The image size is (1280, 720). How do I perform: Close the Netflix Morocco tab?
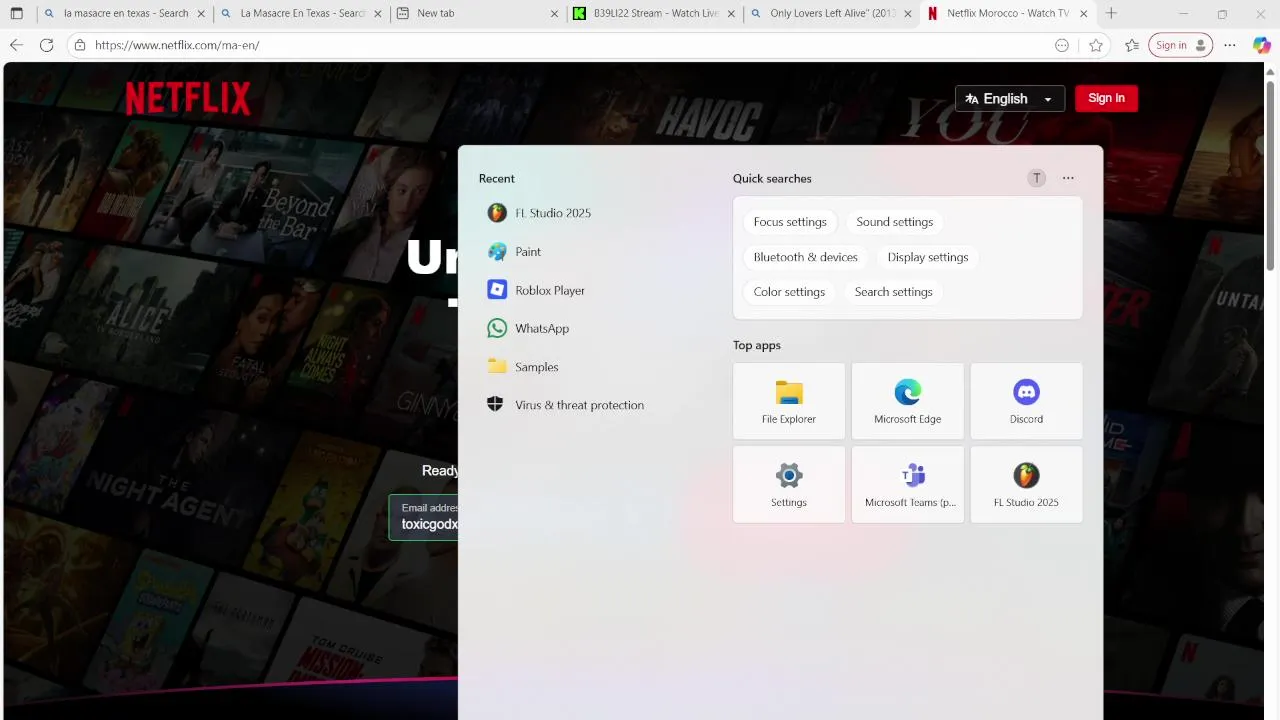[x=1083, y=14]
